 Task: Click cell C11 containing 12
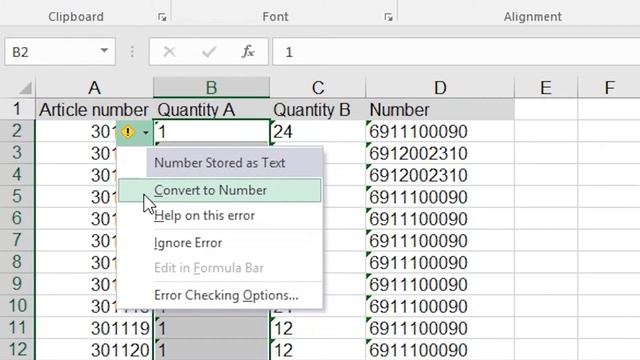[318, 328]
